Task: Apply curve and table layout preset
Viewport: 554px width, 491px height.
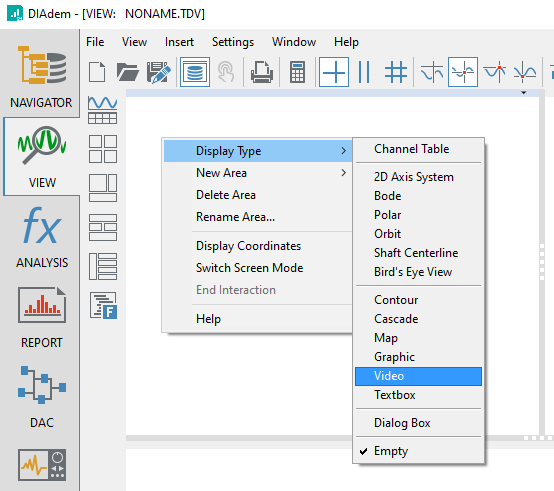Action: point(102,110)
